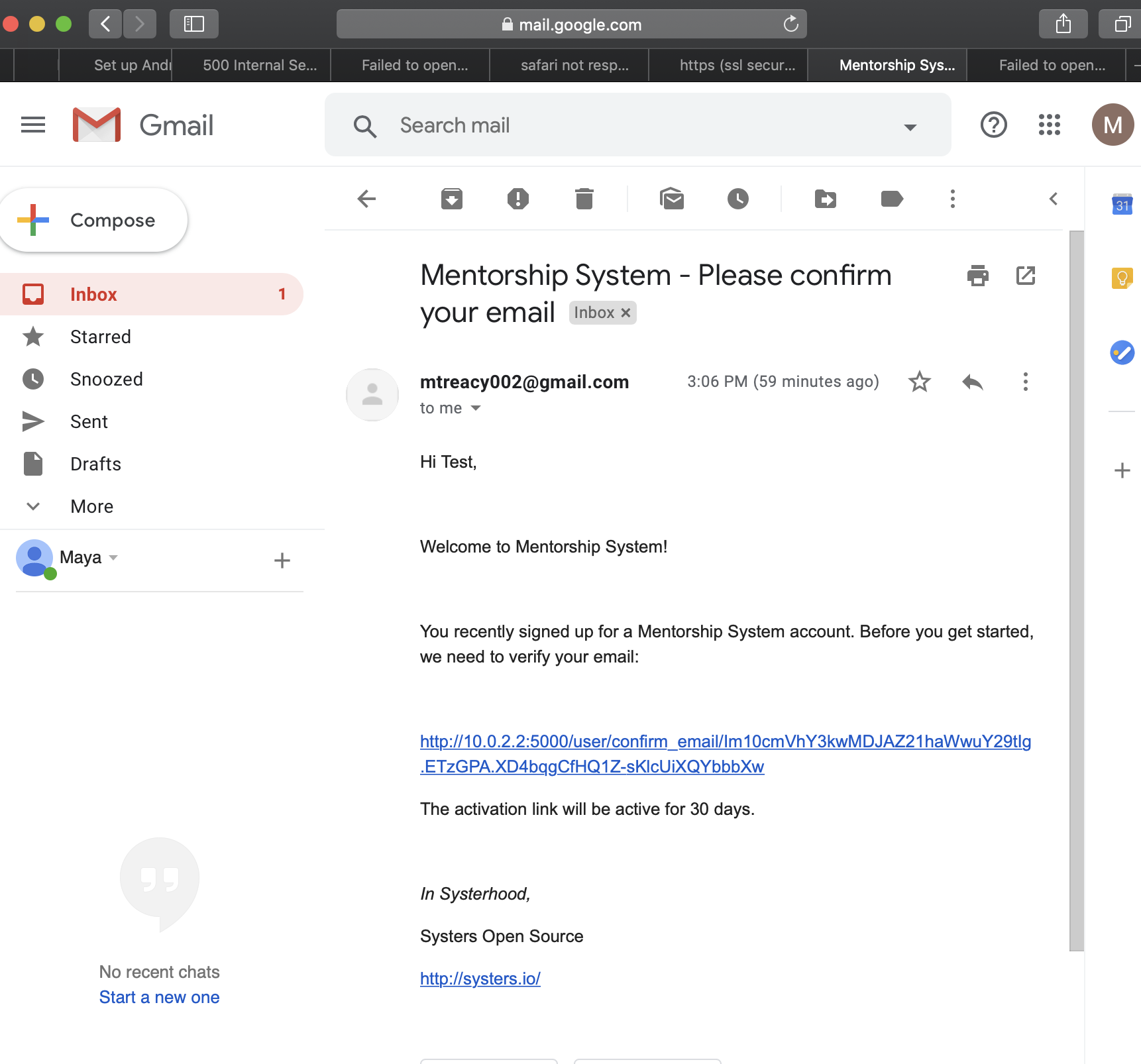Go to the newer conversation chevron

coord(1054,199)
